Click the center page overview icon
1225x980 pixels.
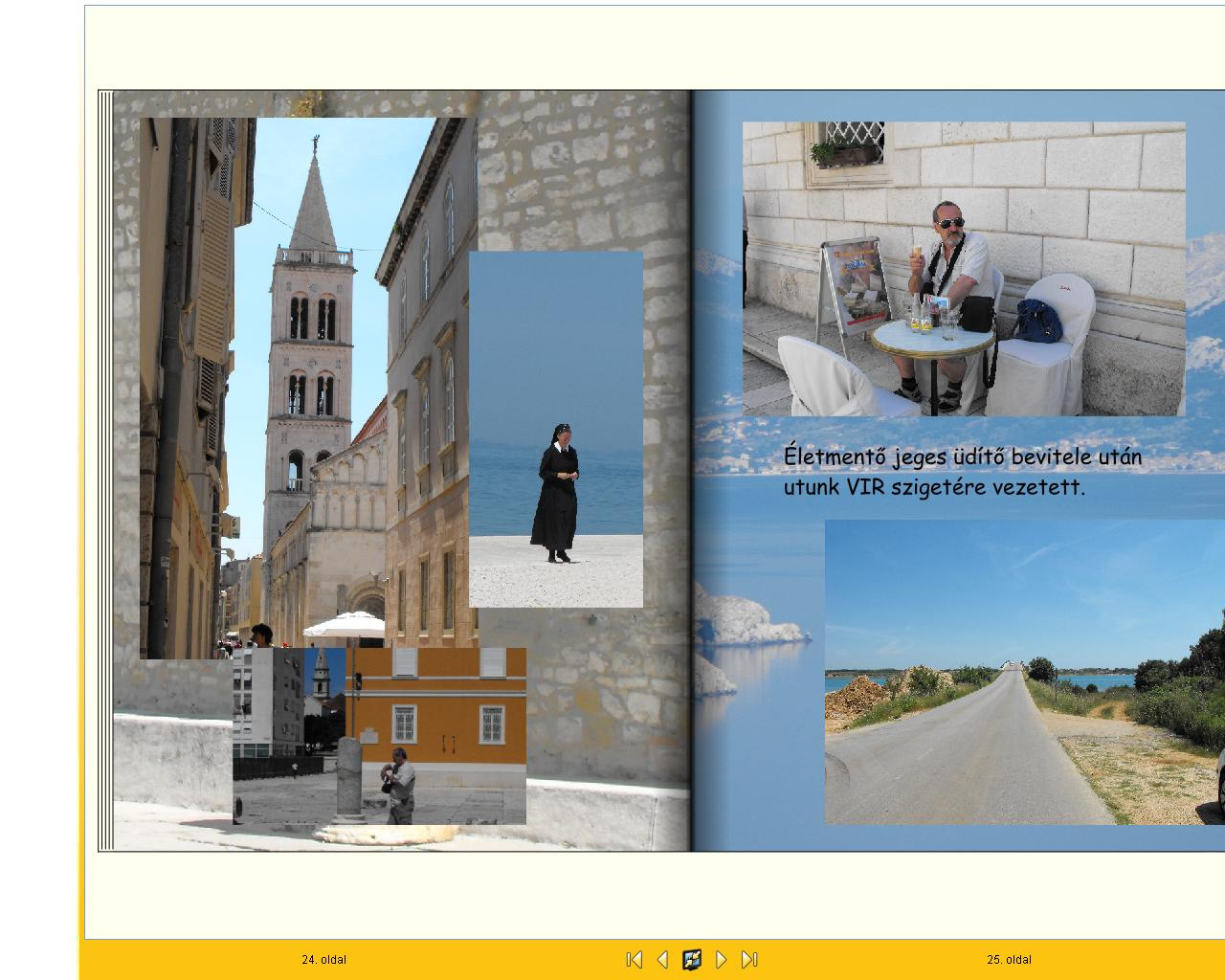pyautogui.click(x=692, y=959)
